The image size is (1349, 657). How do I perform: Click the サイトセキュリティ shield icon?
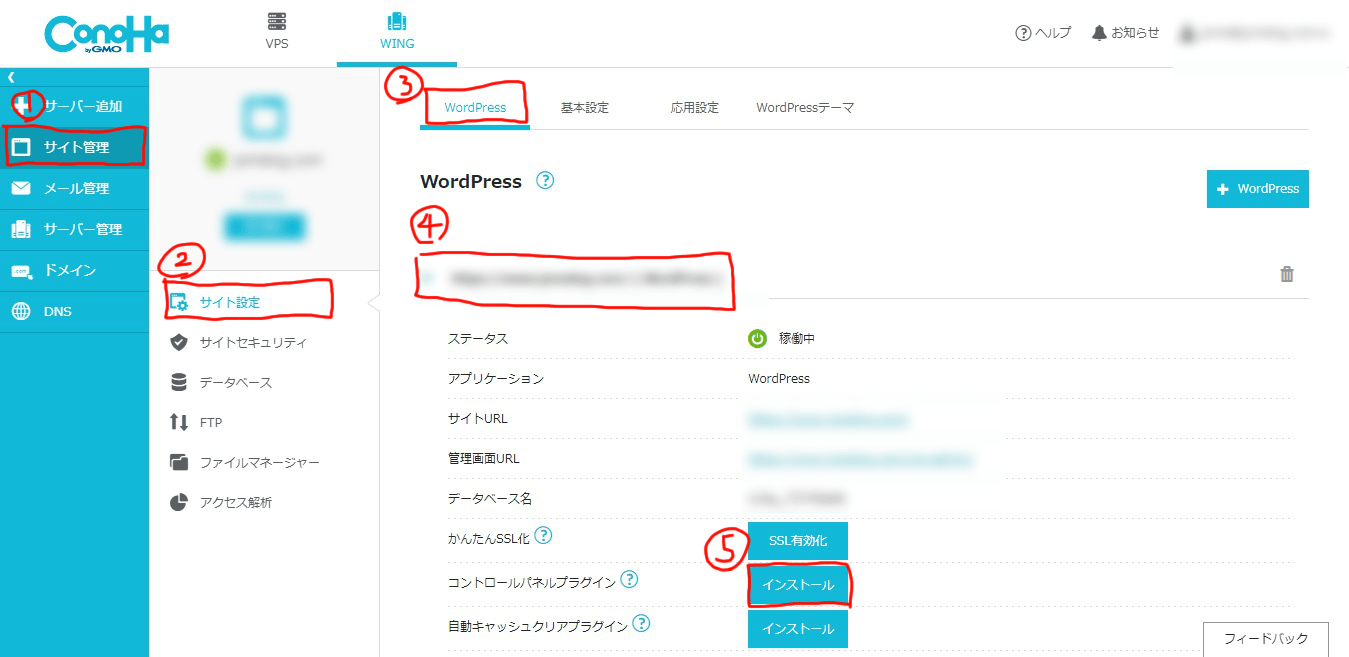179,342
